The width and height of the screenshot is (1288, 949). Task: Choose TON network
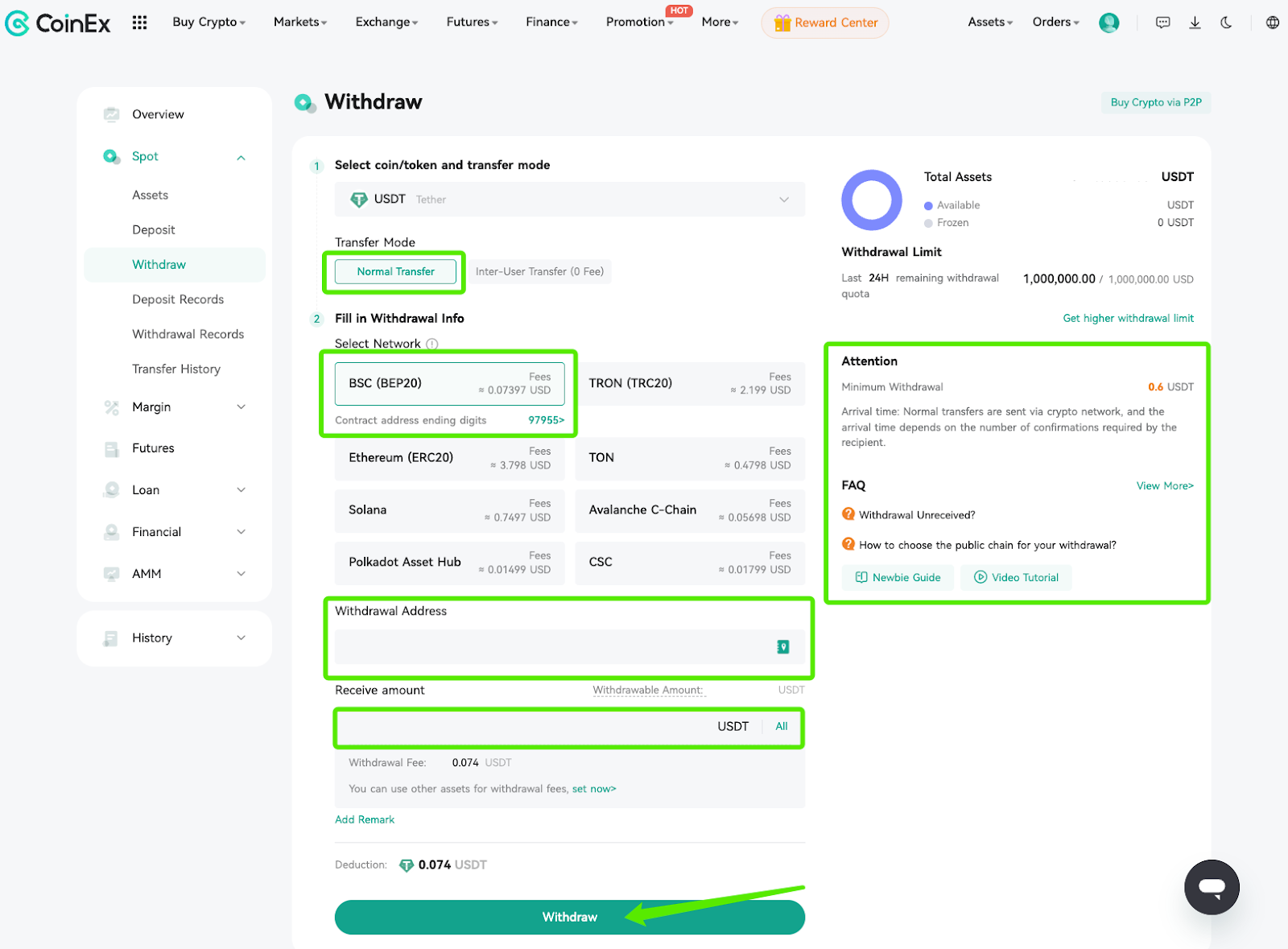[690, 458]
